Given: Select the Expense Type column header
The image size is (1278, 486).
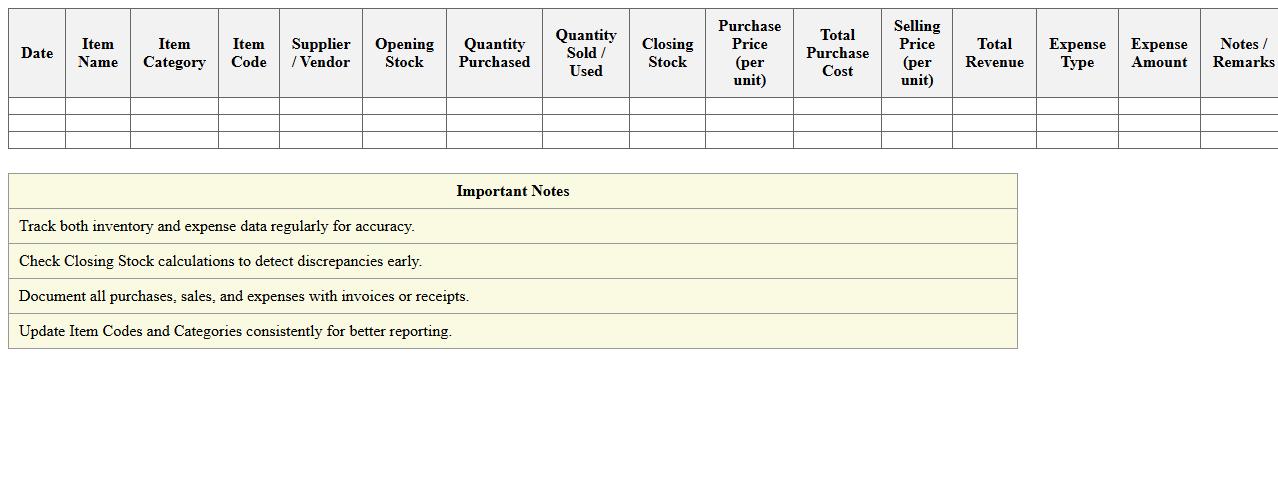Looking at the screenshot, I should (x=1077, y=53).
